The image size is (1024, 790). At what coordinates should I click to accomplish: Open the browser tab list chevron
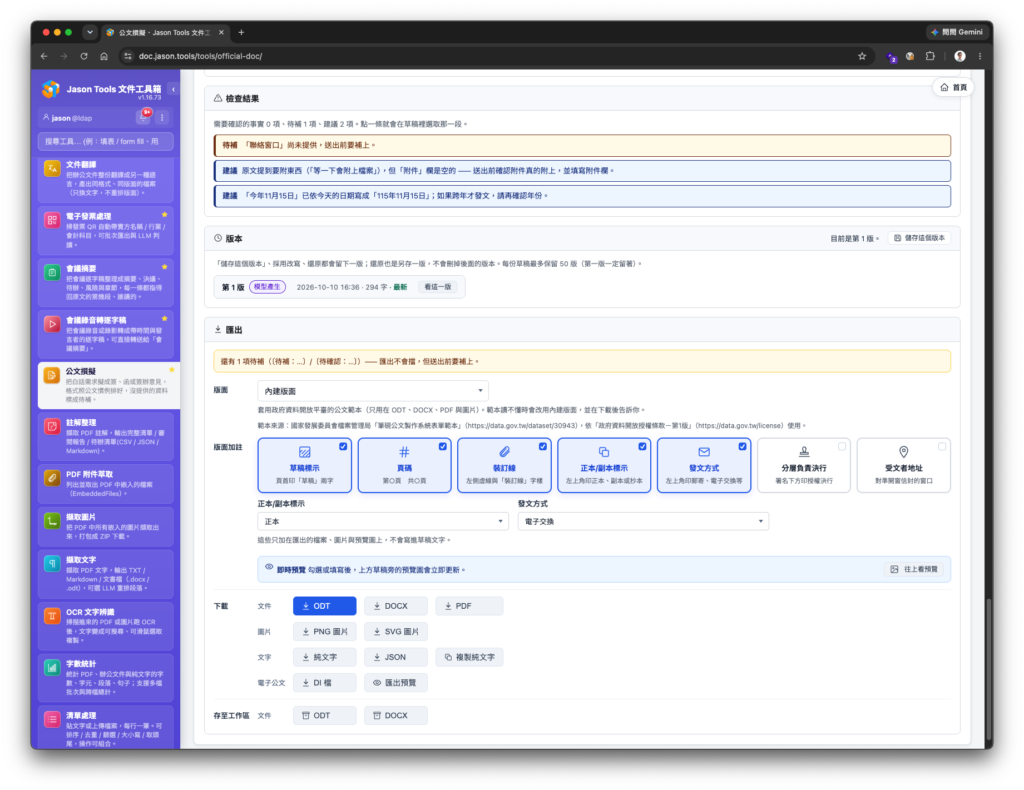click(90, 32)
